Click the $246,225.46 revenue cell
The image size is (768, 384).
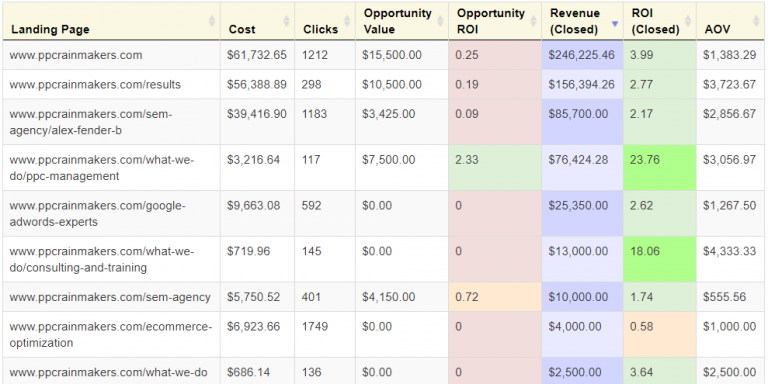pos(582,55)
